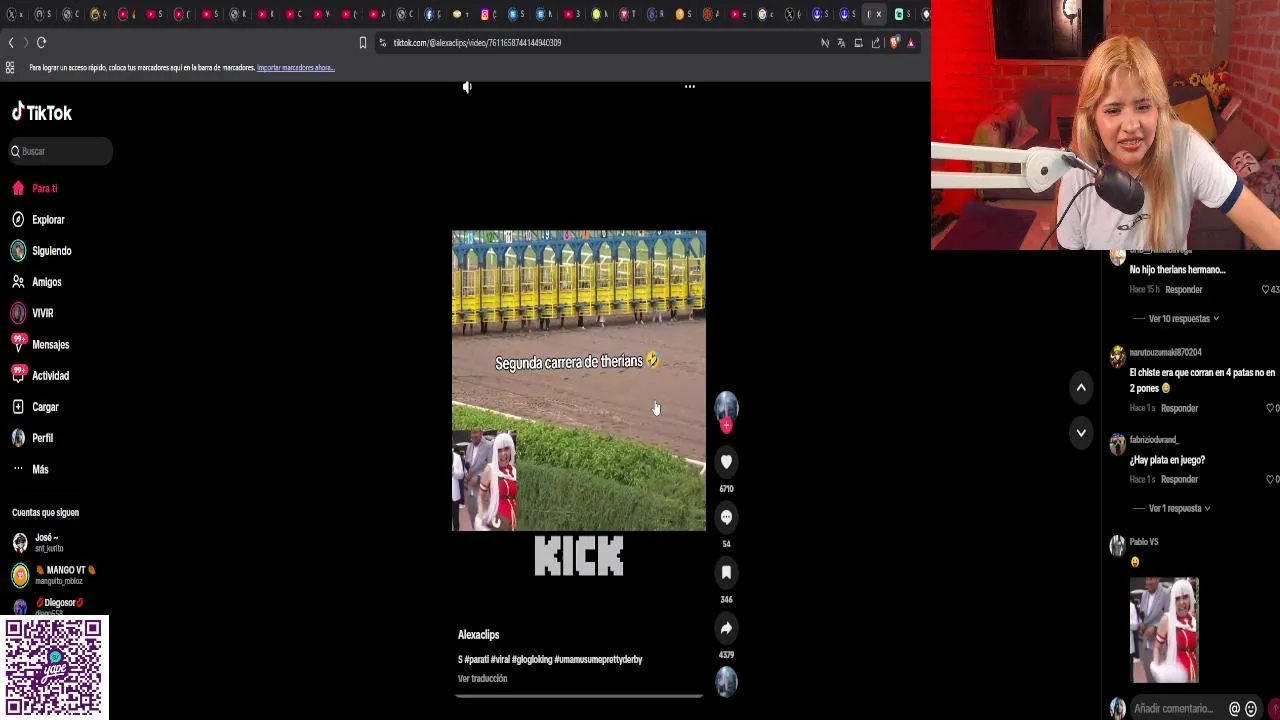Viewport: 1280px width, 720px height.
Task: Open the Brave shields lion icon
Action: (x=894, y=43)
